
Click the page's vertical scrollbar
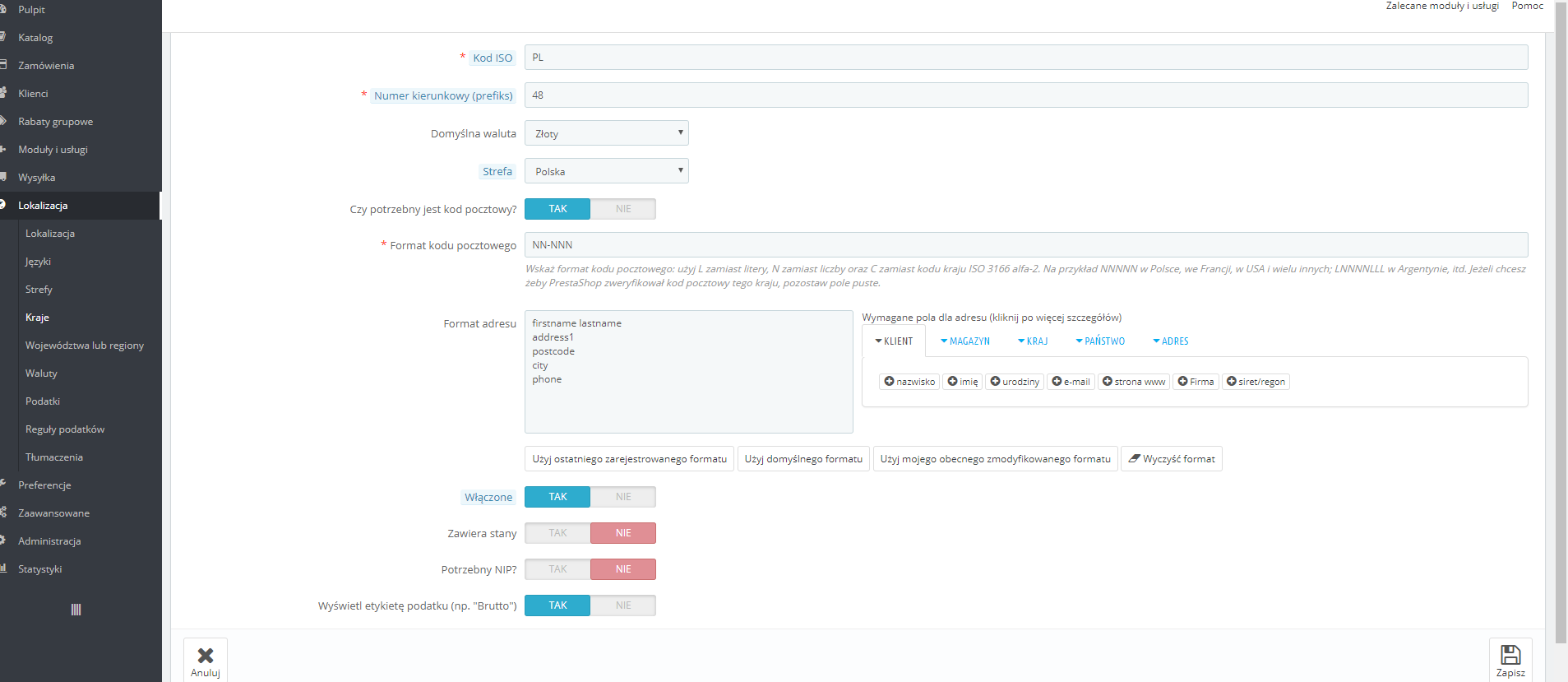tap(1561, 321)
